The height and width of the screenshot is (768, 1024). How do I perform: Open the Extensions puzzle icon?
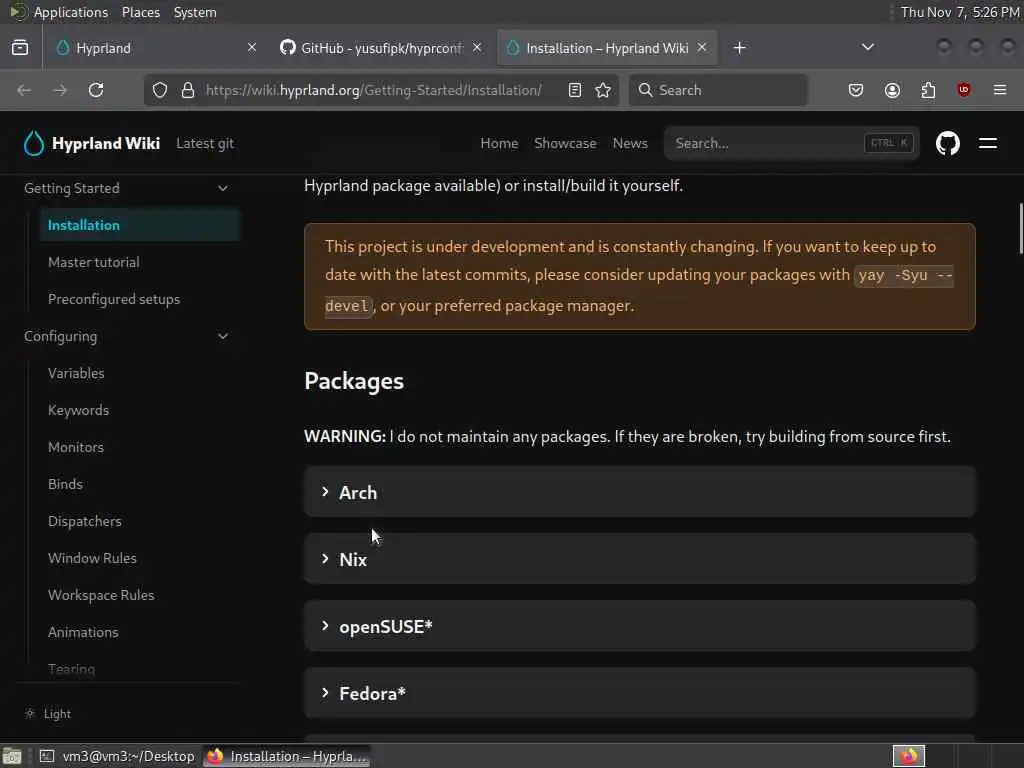point(928,90)
